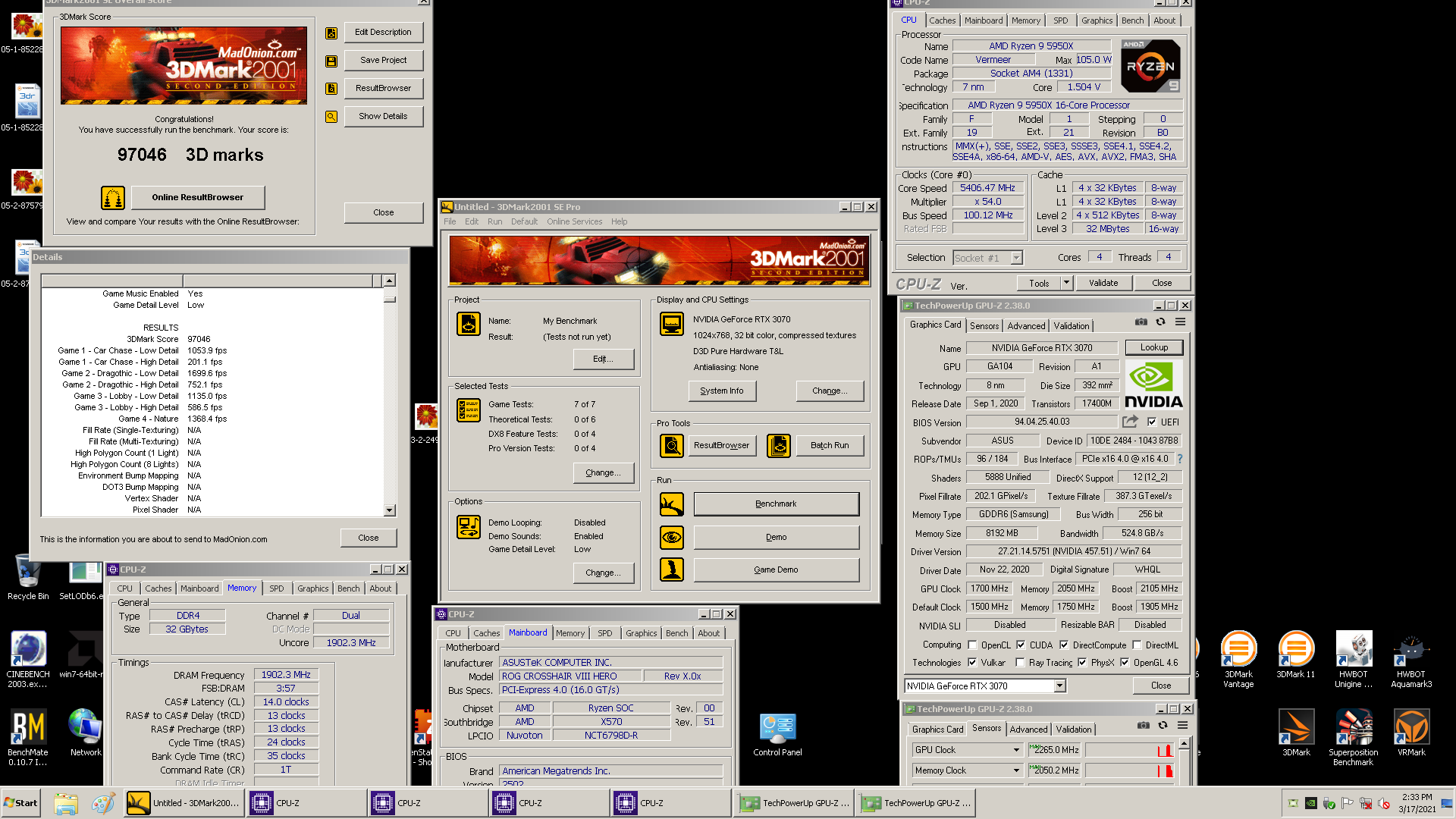Toggle the DirectML checkbox
The image size is (1456, 819).
click(1137, 645)
